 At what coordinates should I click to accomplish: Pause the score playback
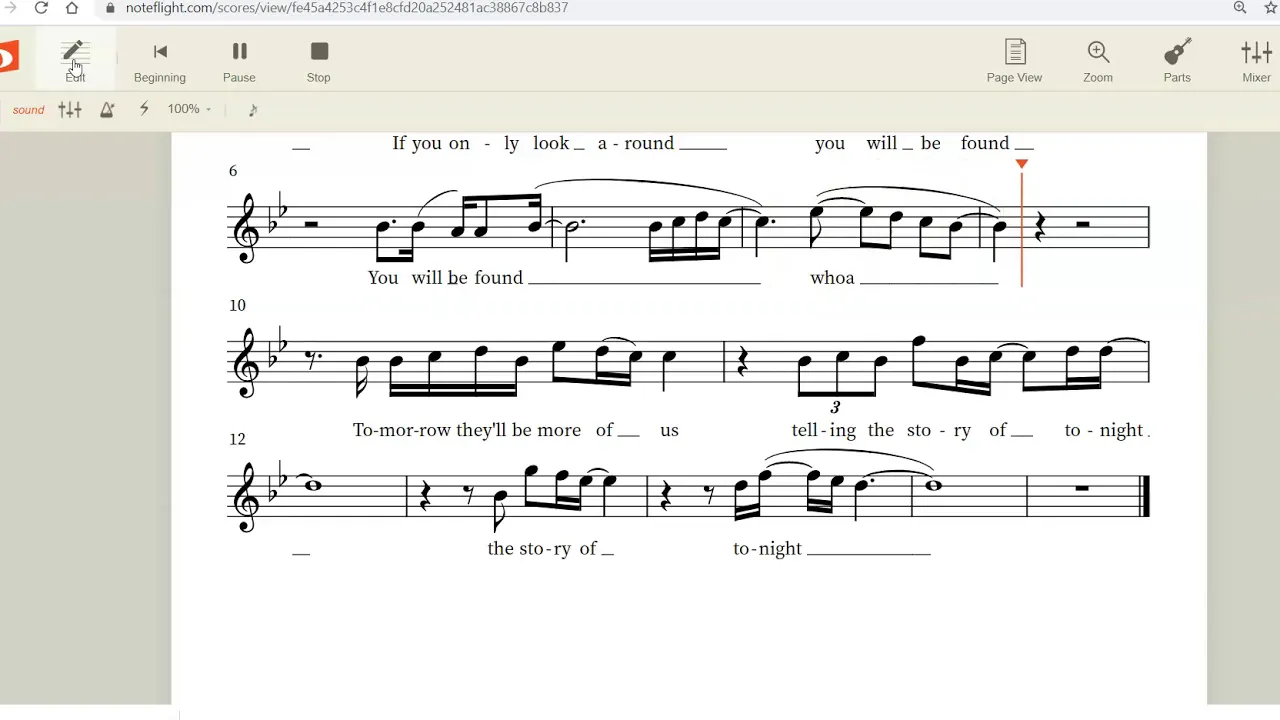239,61
